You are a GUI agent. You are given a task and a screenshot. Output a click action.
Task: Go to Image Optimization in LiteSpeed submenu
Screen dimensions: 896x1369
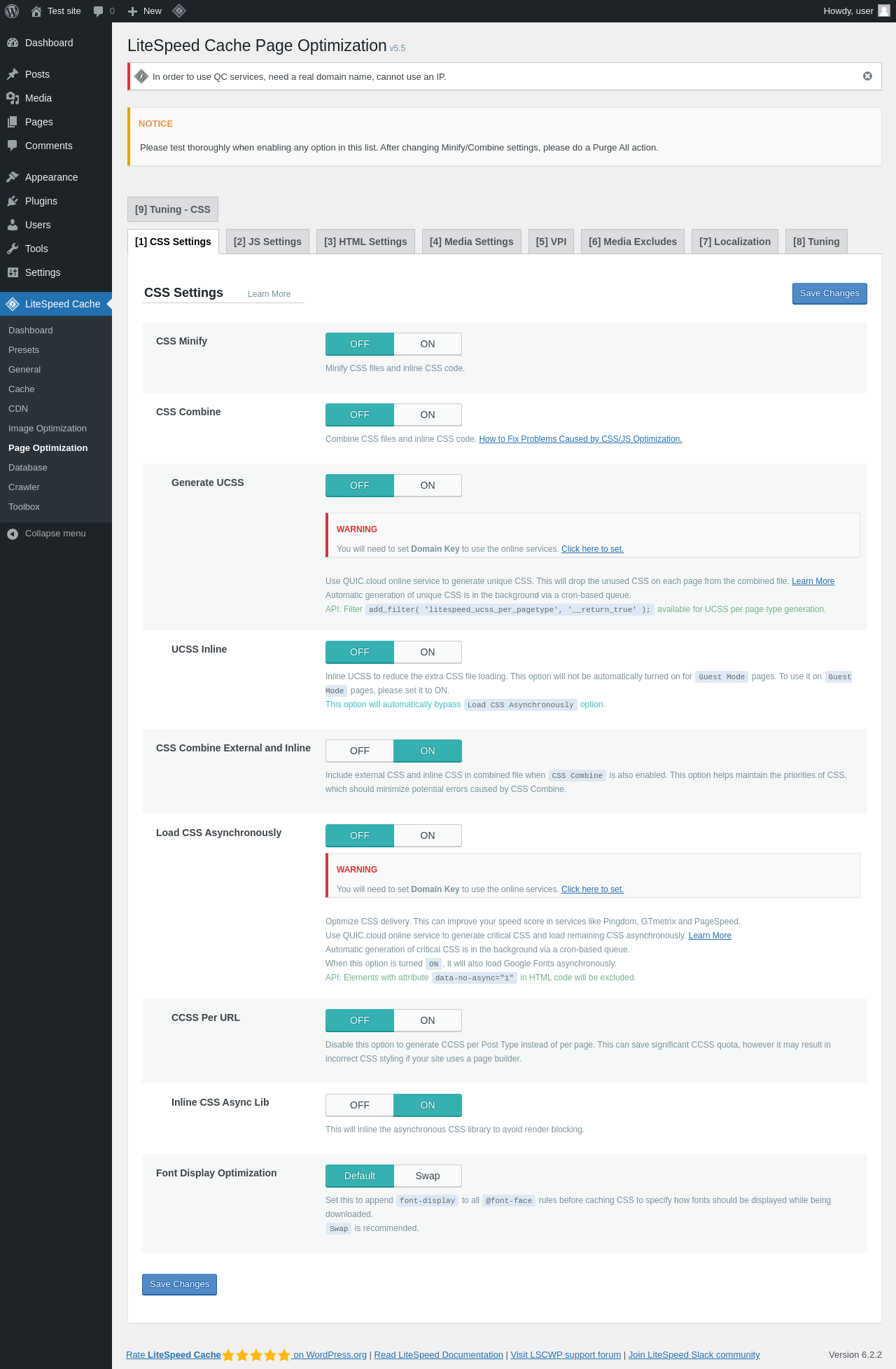(x=48, y=429)
